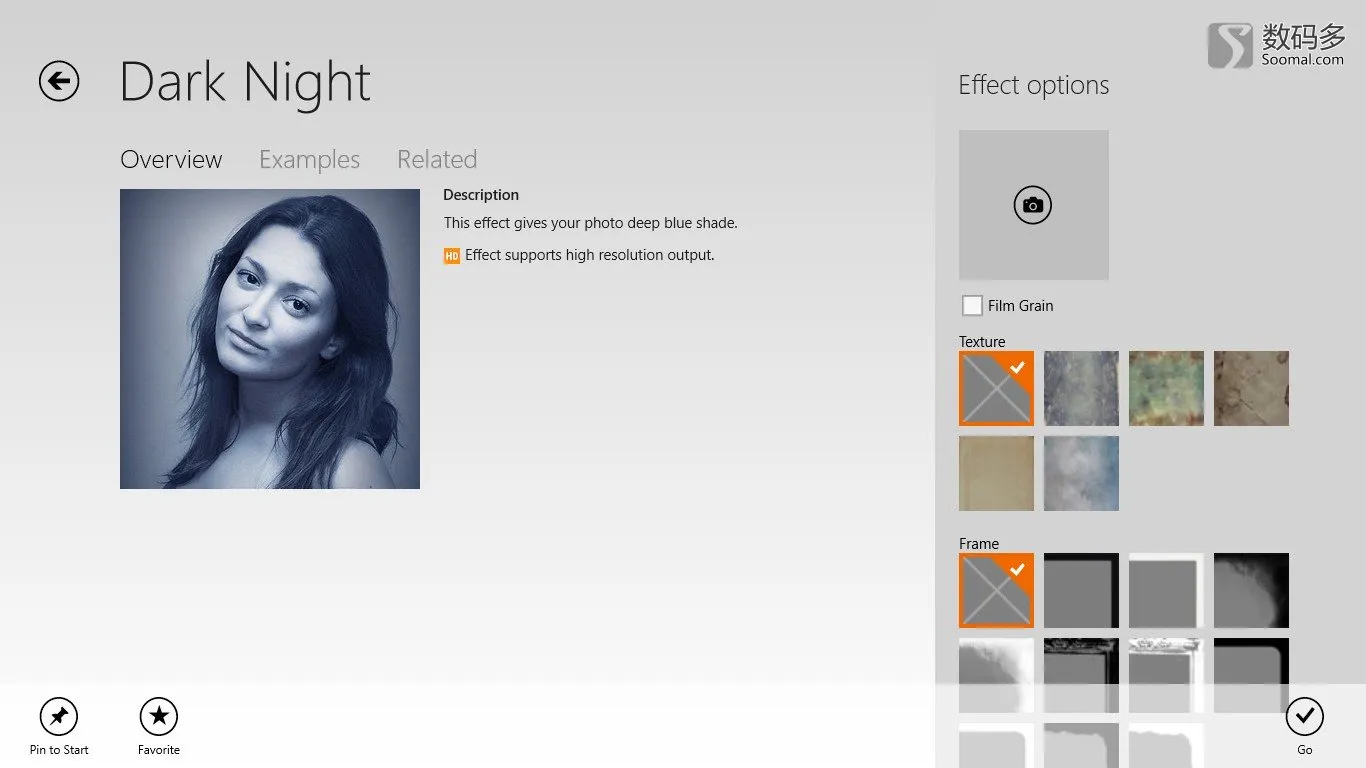Pick the thin black border frame

tap(1081, 590)
